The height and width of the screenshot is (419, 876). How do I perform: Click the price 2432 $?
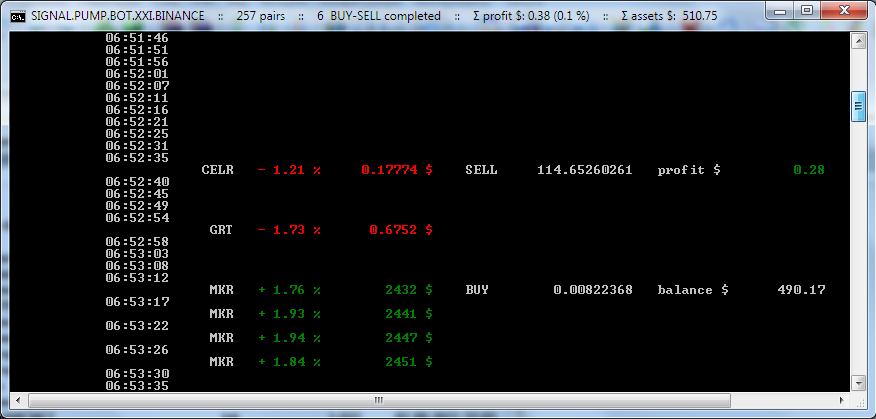(x=409, y=290)
